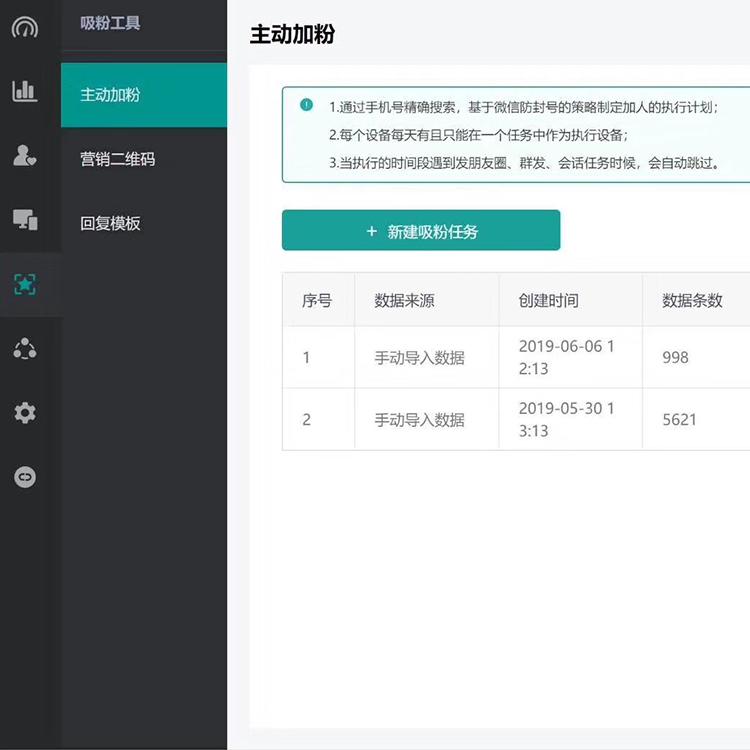750x750 pixels.
Task: Click the 5621 data count cell
Action: tap(679, 419)
